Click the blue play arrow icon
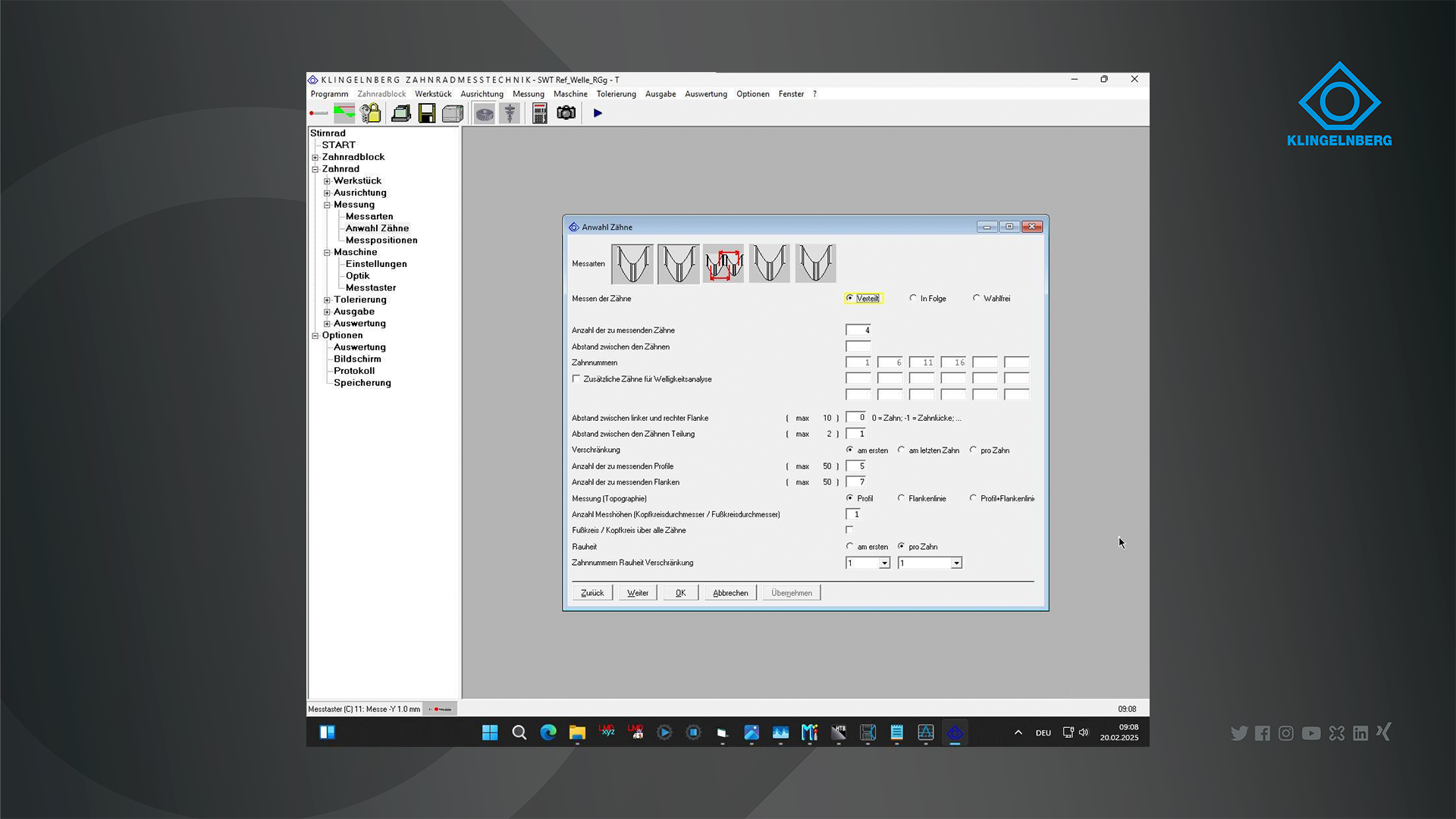 pyautogui.click(x=598, y=113)
